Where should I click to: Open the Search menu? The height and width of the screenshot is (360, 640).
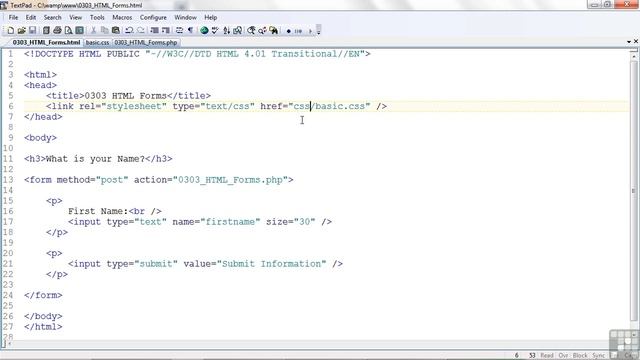[x=53, y=18]
